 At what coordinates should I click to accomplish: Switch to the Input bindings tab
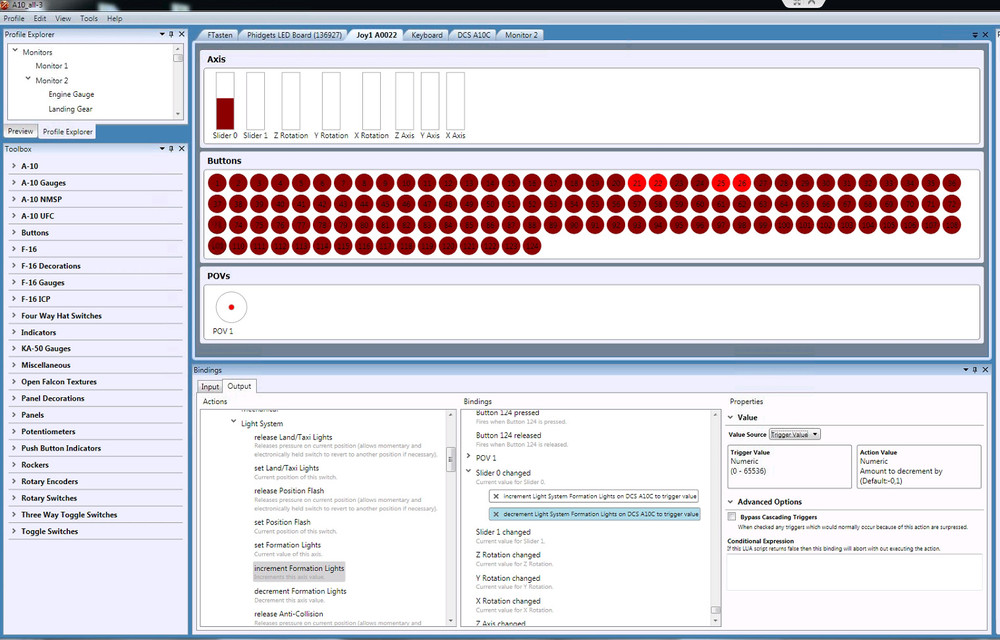pos(210,386)
